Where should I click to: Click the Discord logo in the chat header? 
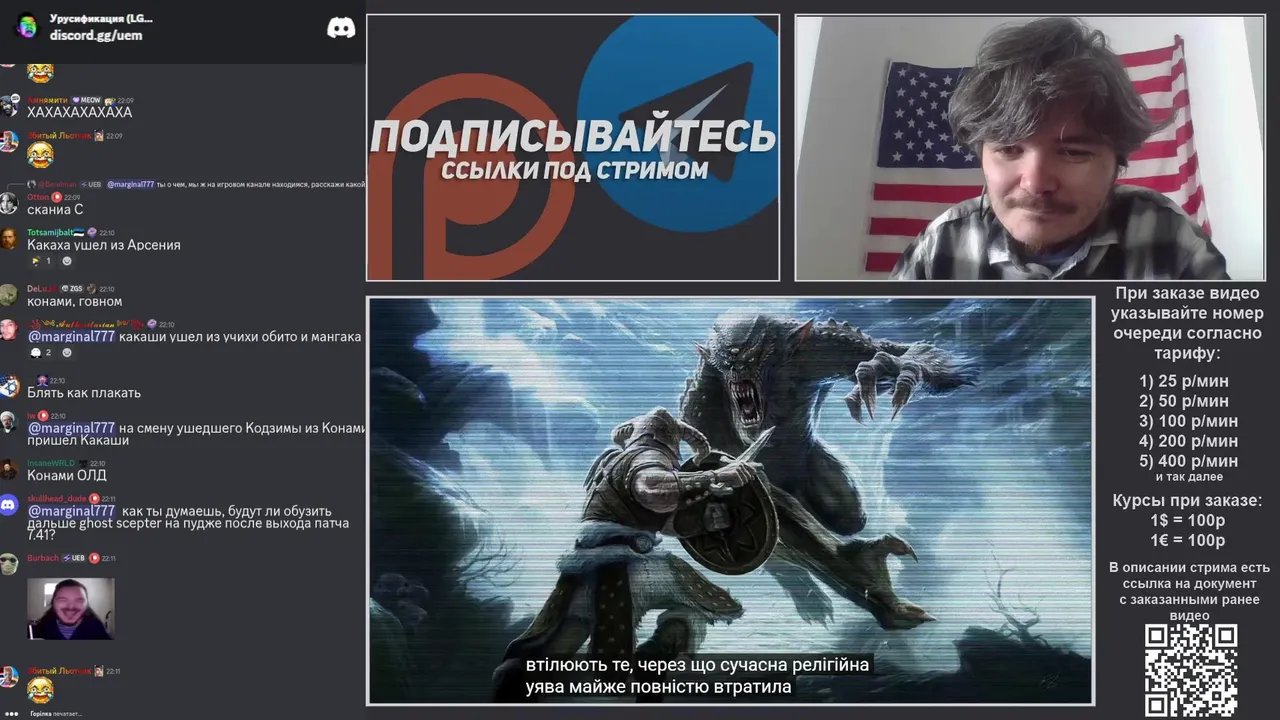click(x=341, y=27)
